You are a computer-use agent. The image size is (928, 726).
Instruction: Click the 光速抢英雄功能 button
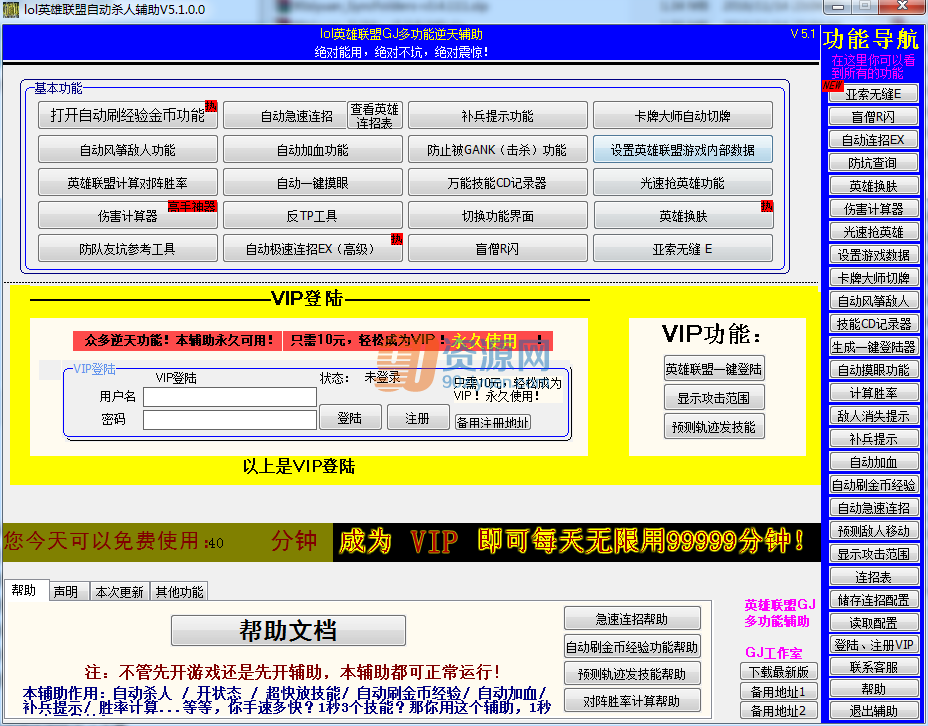point(683,182)
